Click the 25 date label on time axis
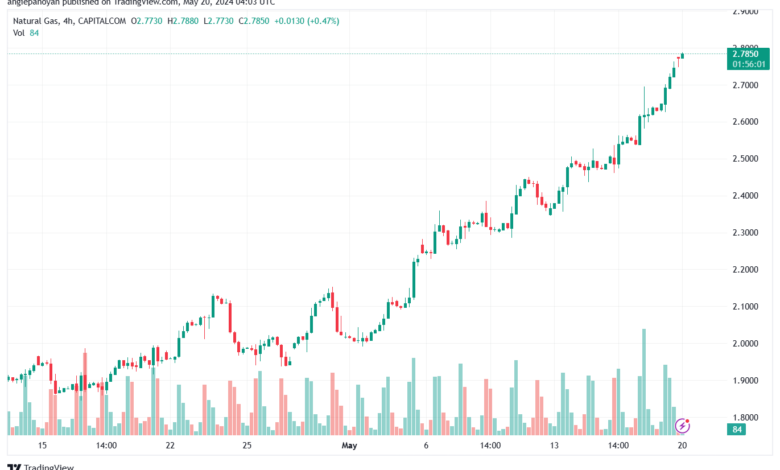Screen dimensions: 780x470 pos(247,445)
